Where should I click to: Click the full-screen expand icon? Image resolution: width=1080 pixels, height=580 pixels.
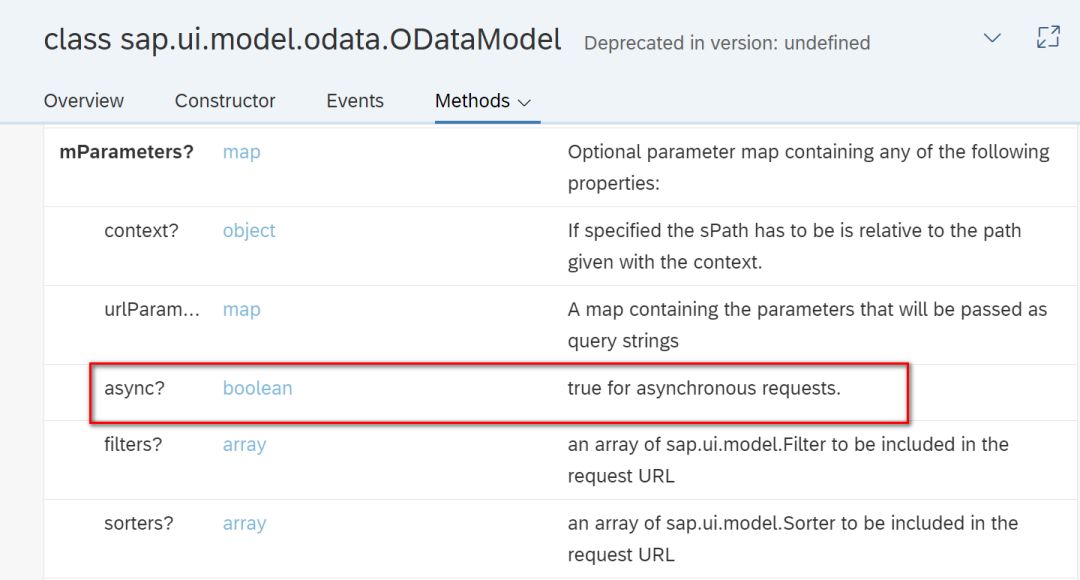tap(1047, 39)
